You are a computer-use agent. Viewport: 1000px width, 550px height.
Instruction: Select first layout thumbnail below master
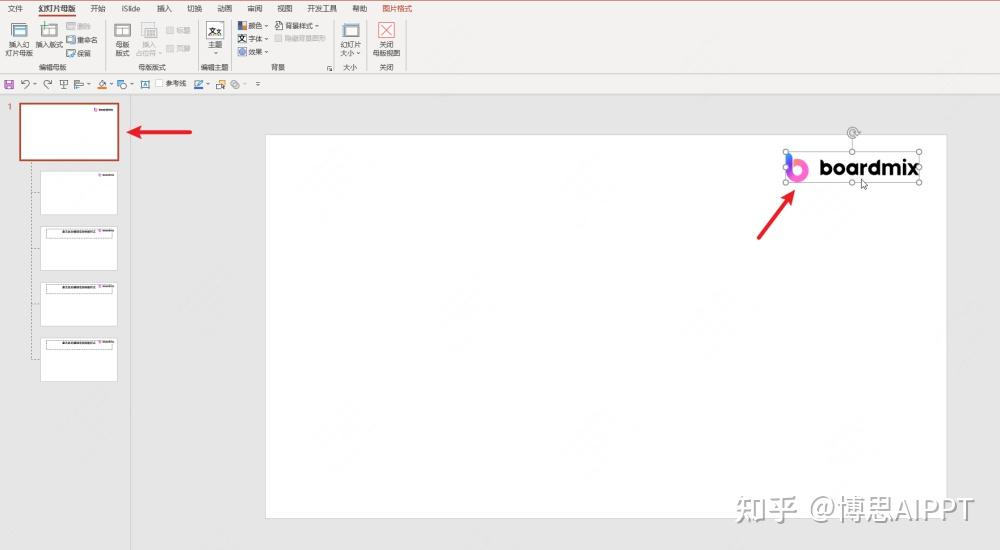[79, 193]
